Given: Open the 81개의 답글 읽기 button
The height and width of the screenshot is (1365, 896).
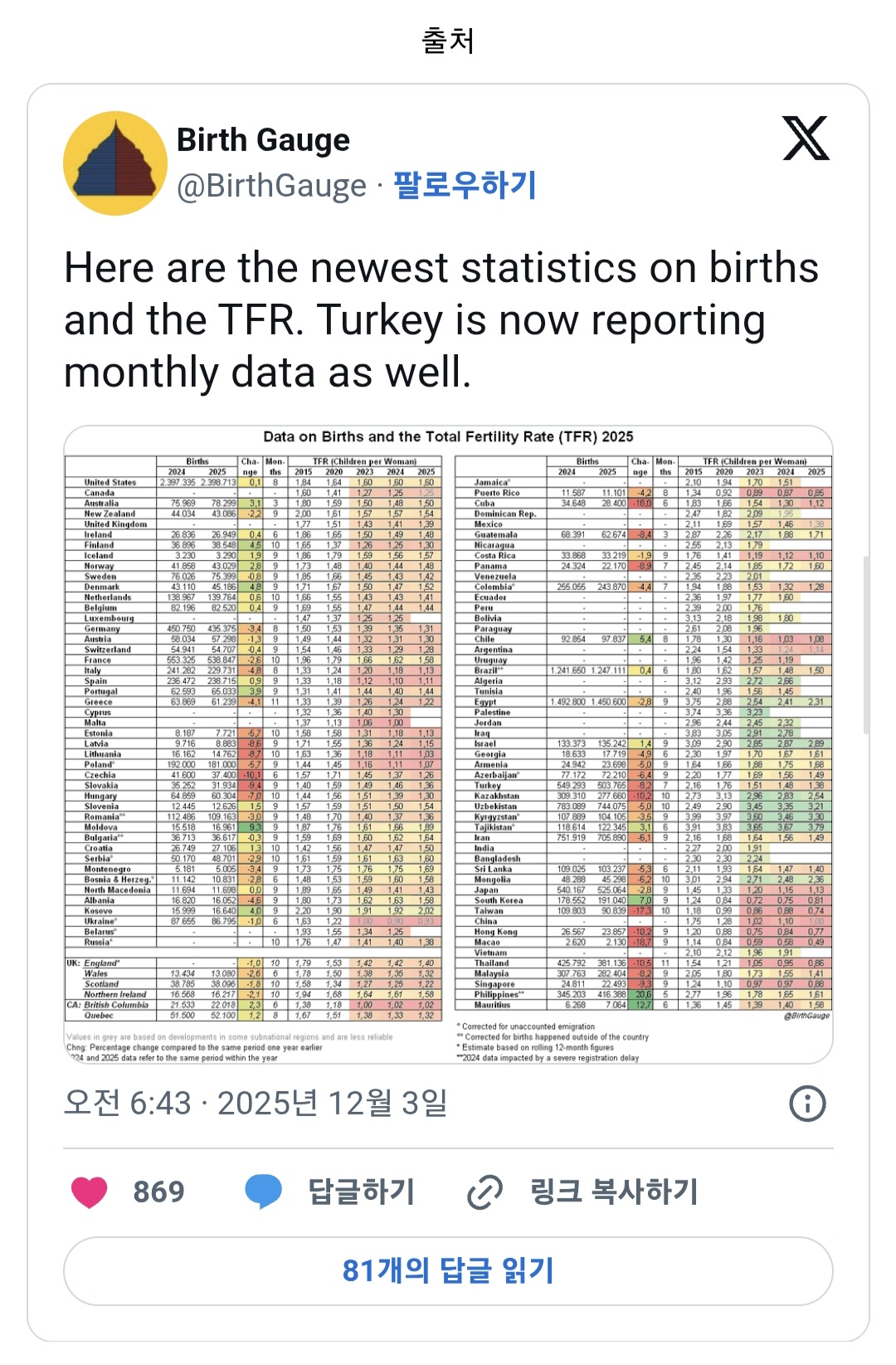Looking at the screenshot, I should point(448,1270).
